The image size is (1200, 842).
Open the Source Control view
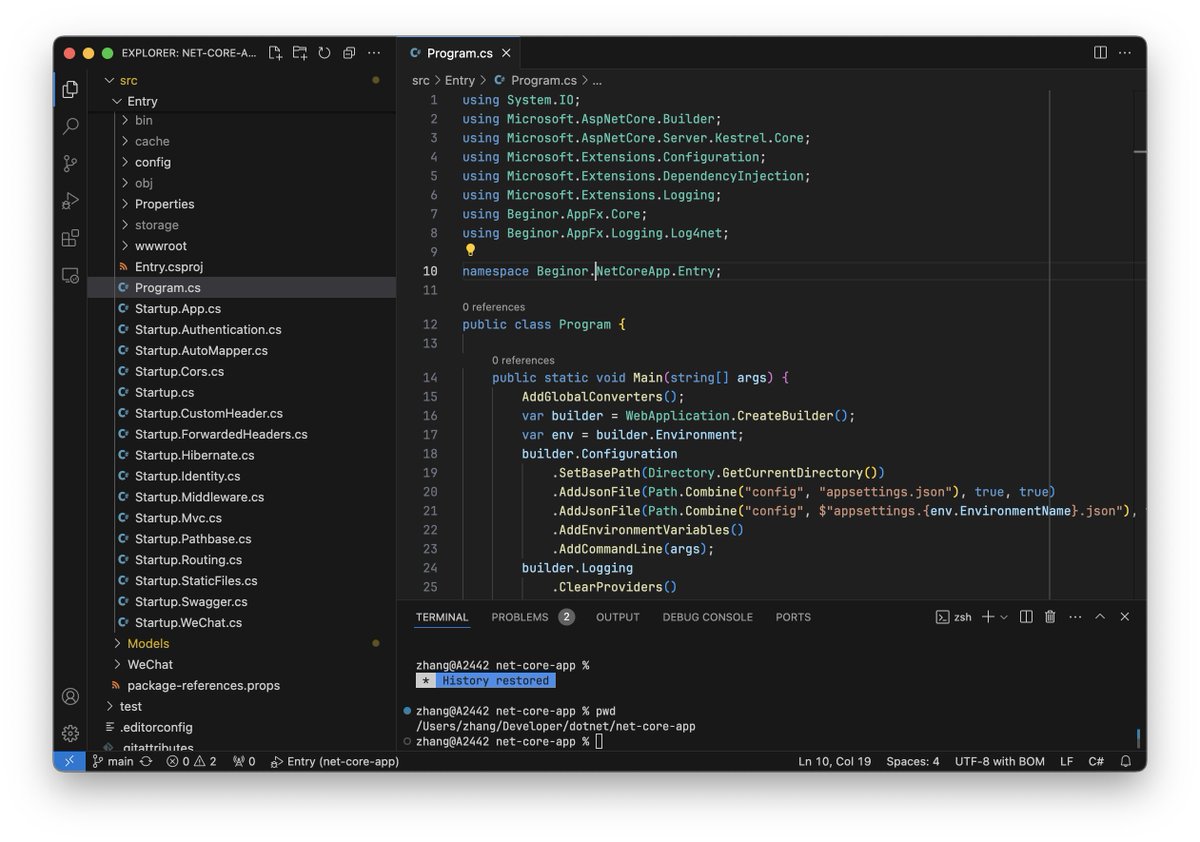click(70, 163)
